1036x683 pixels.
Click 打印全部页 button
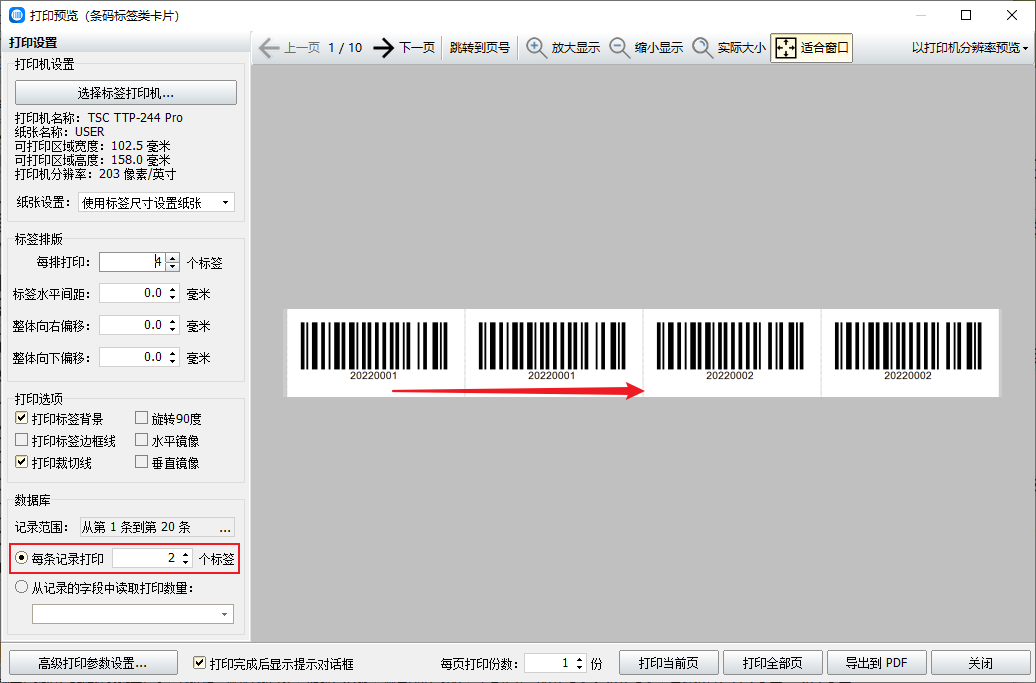[773, 663]
